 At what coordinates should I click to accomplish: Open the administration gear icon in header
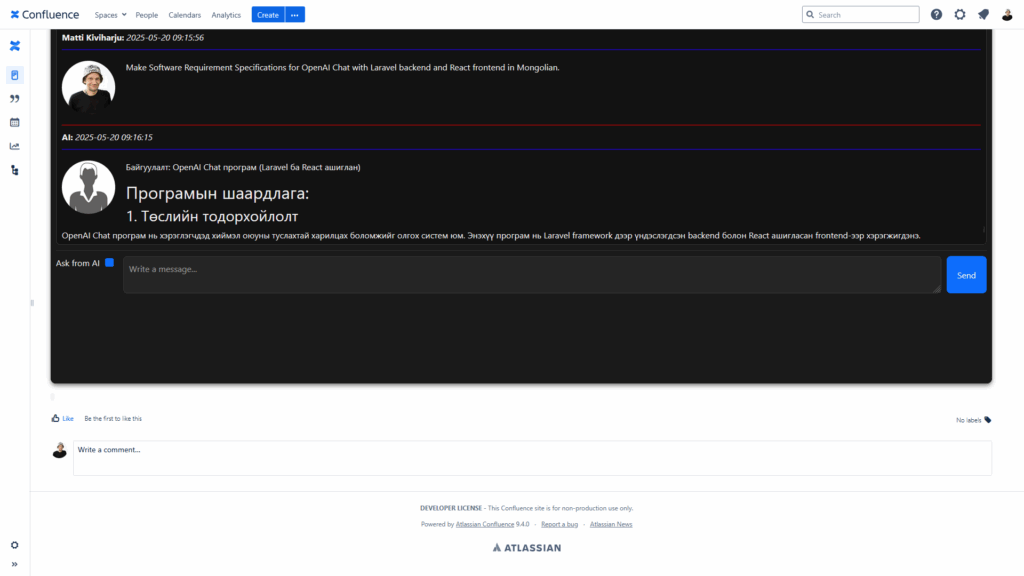pos(959,14)
